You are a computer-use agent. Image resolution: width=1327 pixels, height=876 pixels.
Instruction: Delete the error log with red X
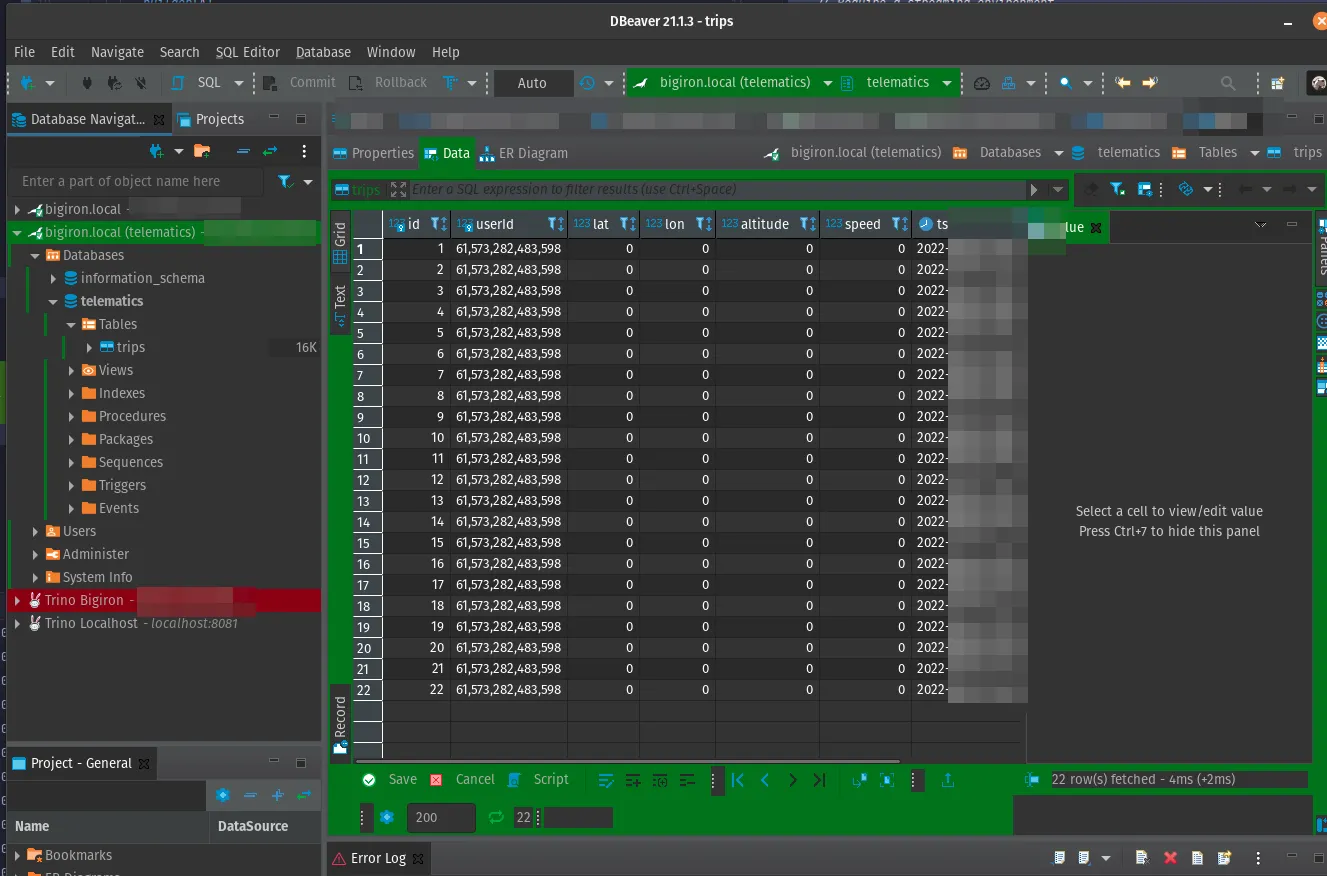point(1170,858)
